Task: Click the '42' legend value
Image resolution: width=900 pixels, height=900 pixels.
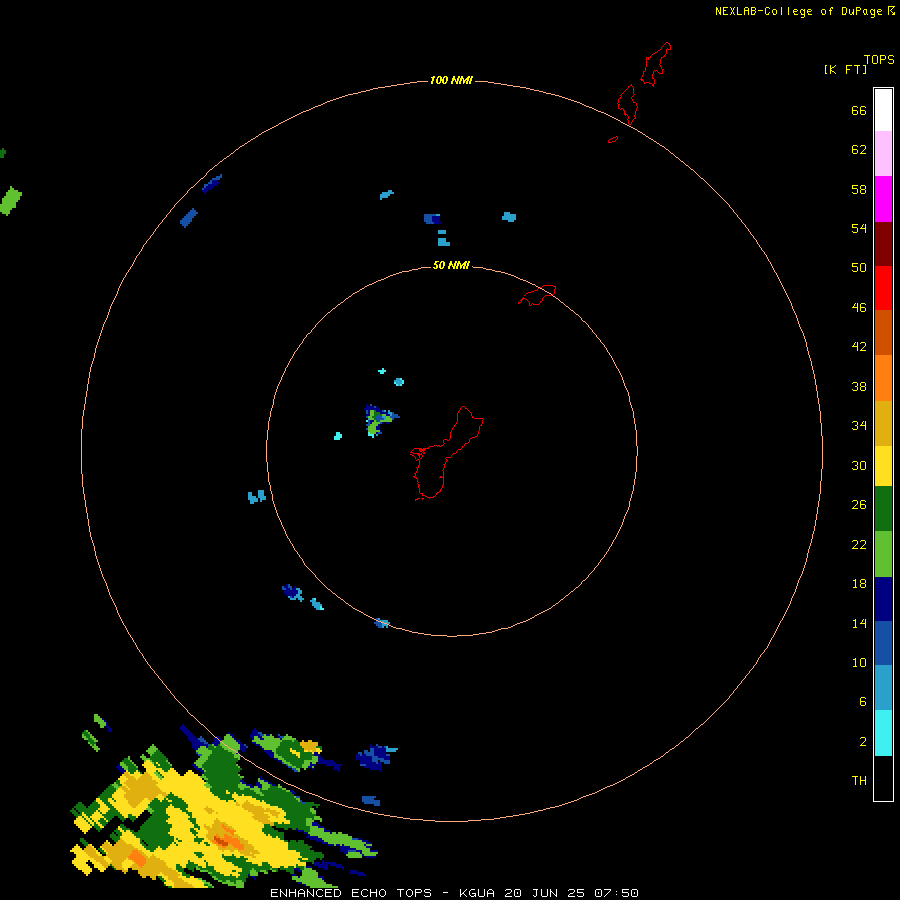Action: point(859,347)
